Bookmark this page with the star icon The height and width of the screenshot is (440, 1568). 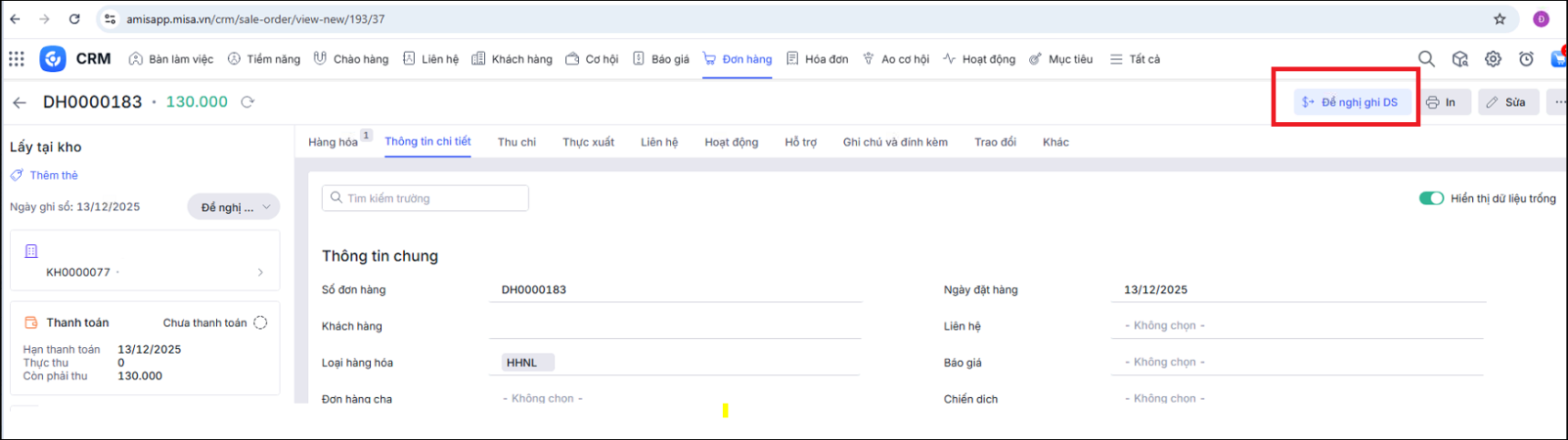(x=1500, y=19)
